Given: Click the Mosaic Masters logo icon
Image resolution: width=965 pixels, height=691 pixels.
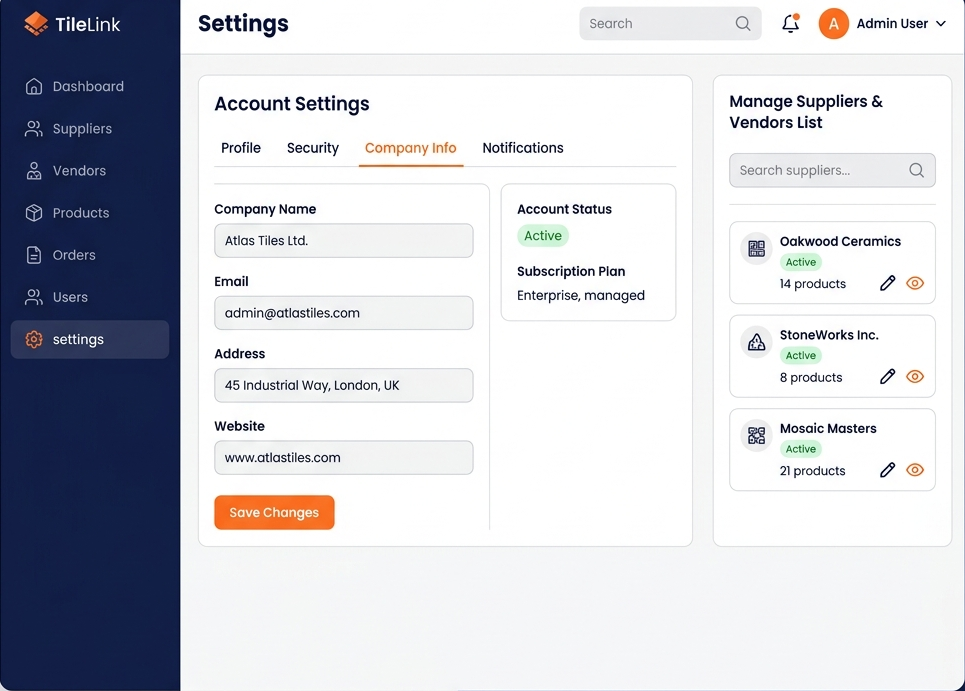Looking at the screenshot, I should (756, 436).
